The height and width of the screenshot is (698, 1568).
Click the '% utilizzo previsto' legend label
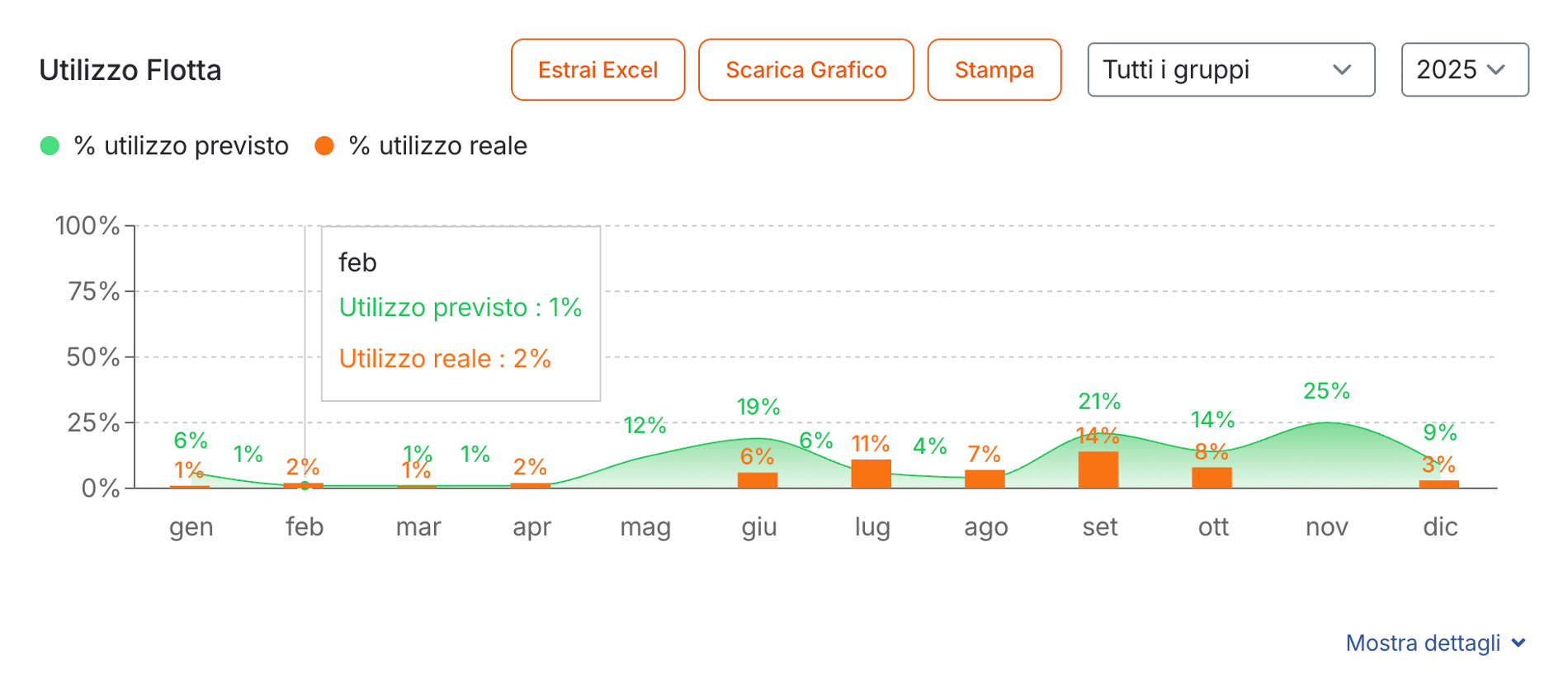point(182,146)
